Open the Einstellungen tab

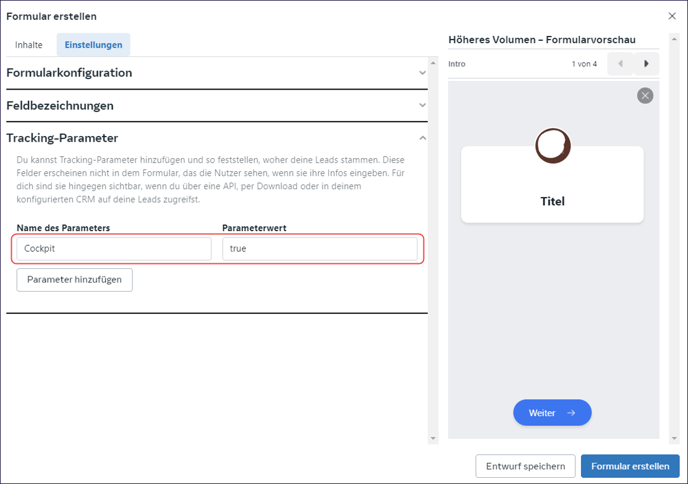93,45
